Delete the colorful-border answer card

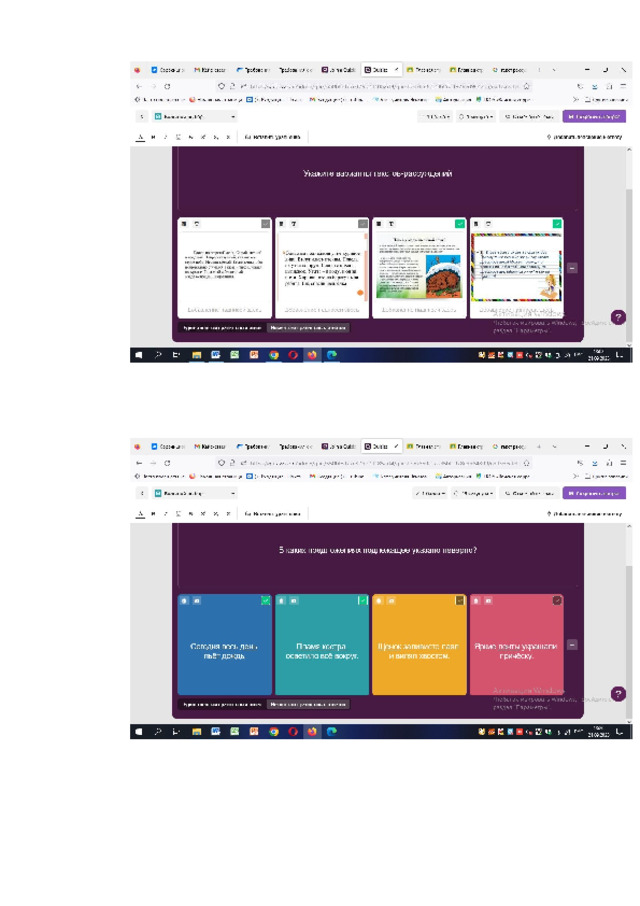[476, 224]
